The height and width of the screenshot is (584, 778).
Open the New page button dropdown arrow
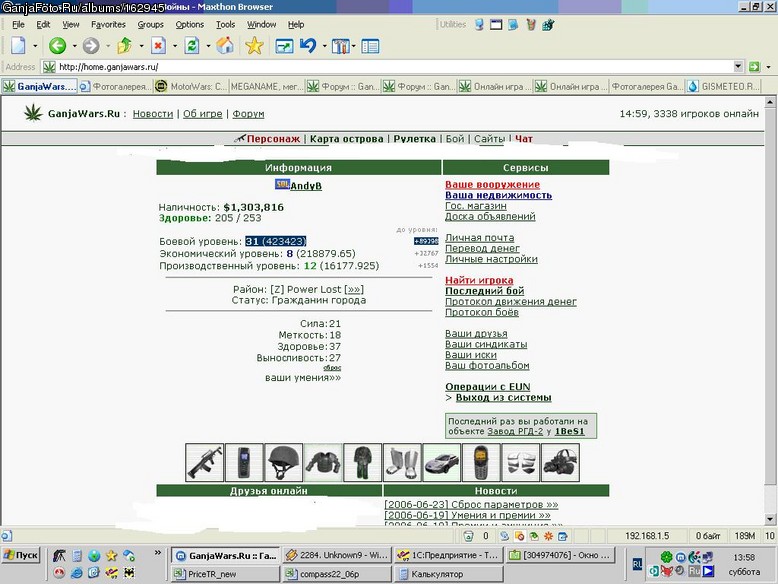pos(35,46)
